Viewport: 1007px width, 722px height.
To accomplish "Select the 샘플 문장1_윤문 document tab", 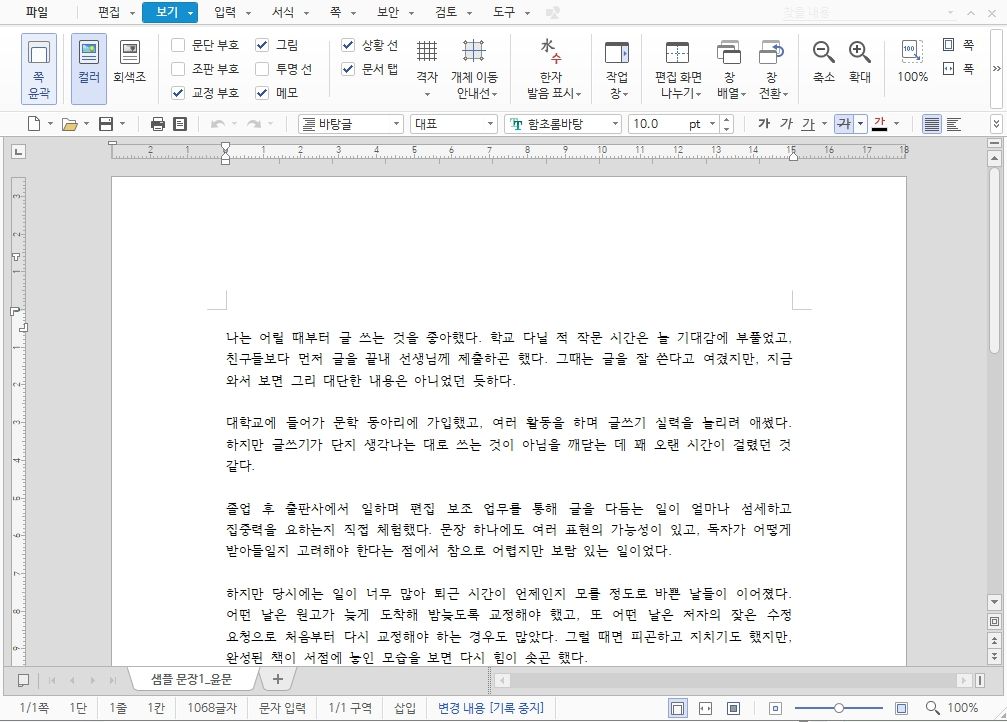I will (192, 679).
